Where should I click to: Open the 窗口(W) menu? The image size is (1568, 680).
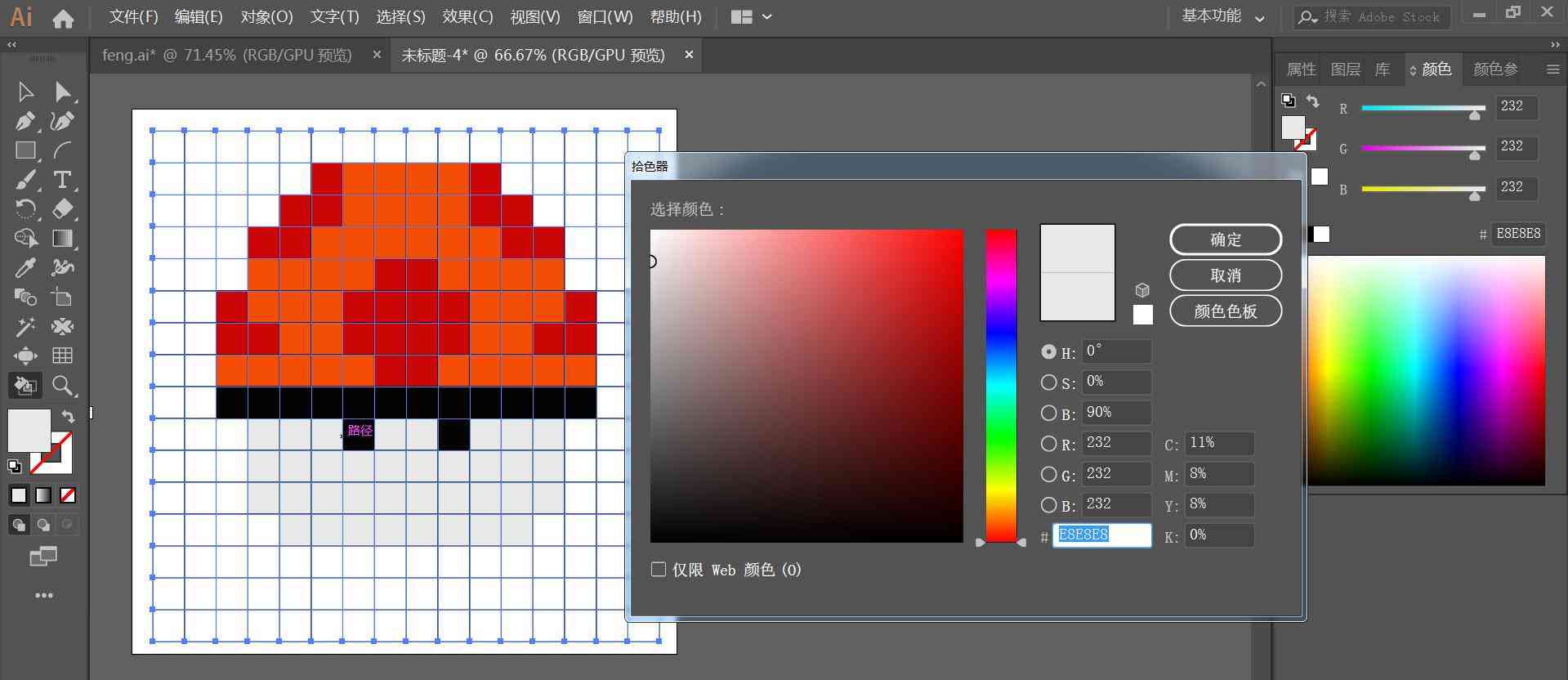point(605,17)
